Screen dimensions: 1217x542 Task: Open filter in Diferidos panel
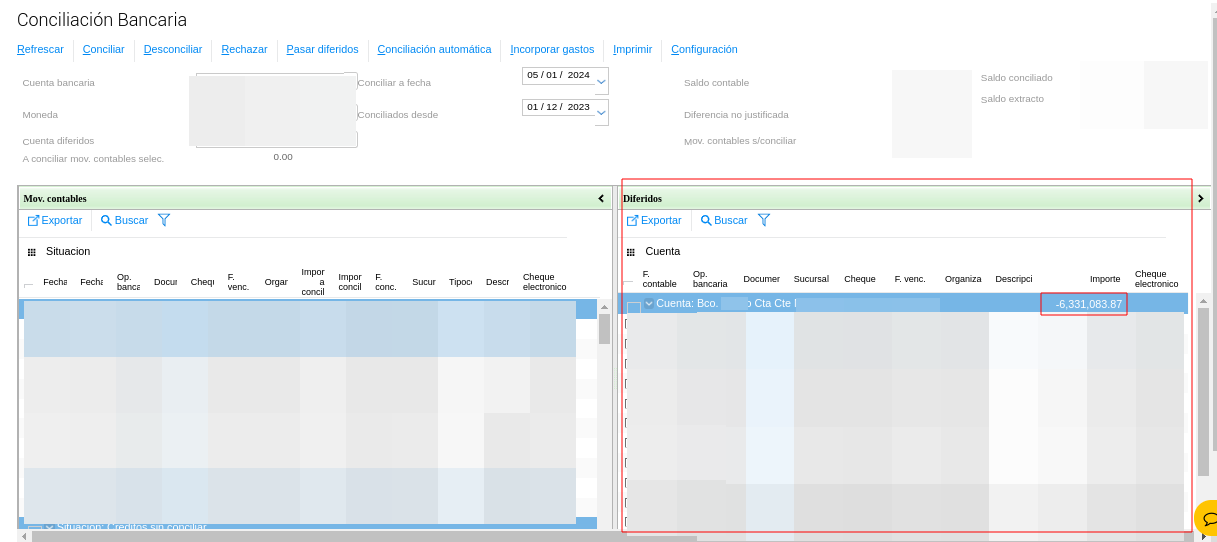pos(764,220)
